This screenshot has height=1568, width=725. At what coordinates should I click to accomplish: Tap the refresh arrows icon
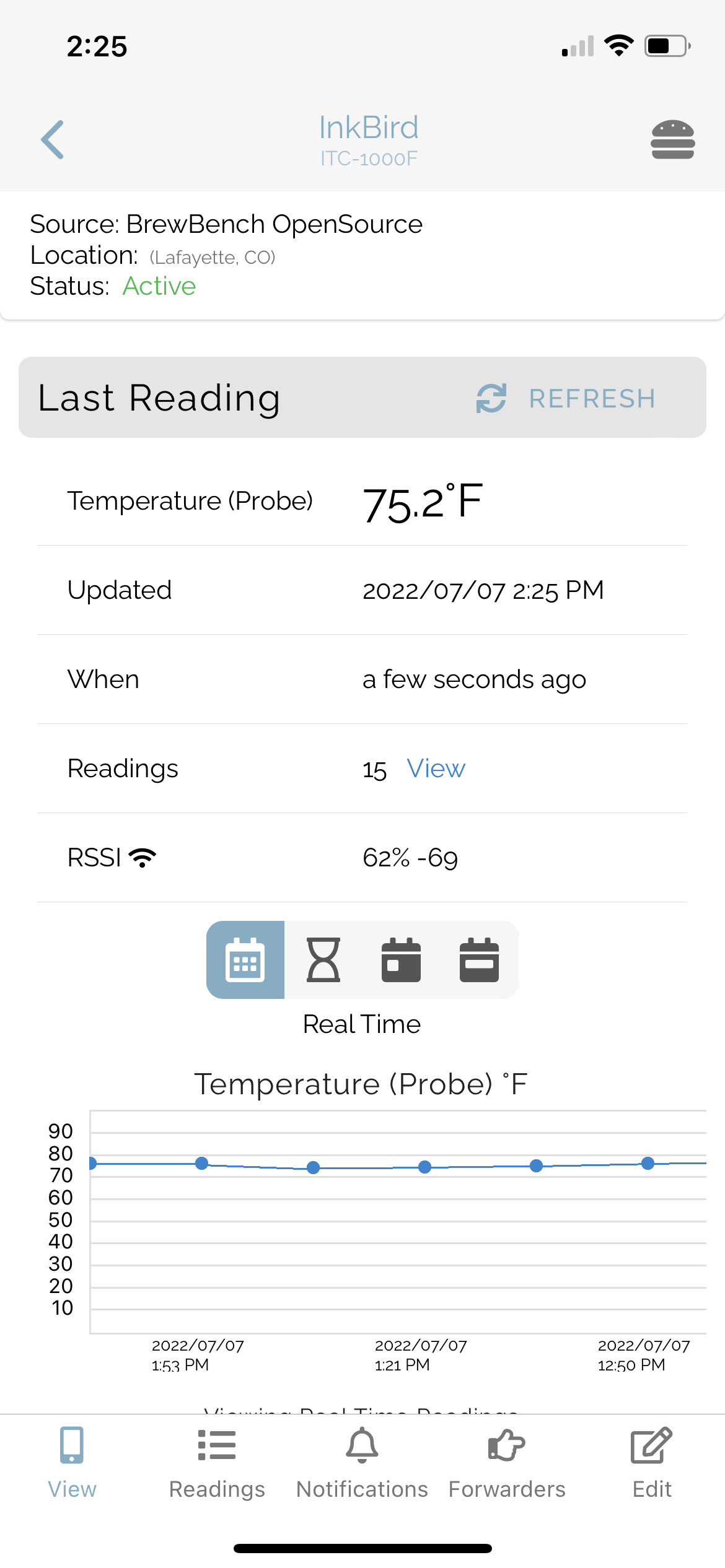pyautogui.click(x=491, y=398)
